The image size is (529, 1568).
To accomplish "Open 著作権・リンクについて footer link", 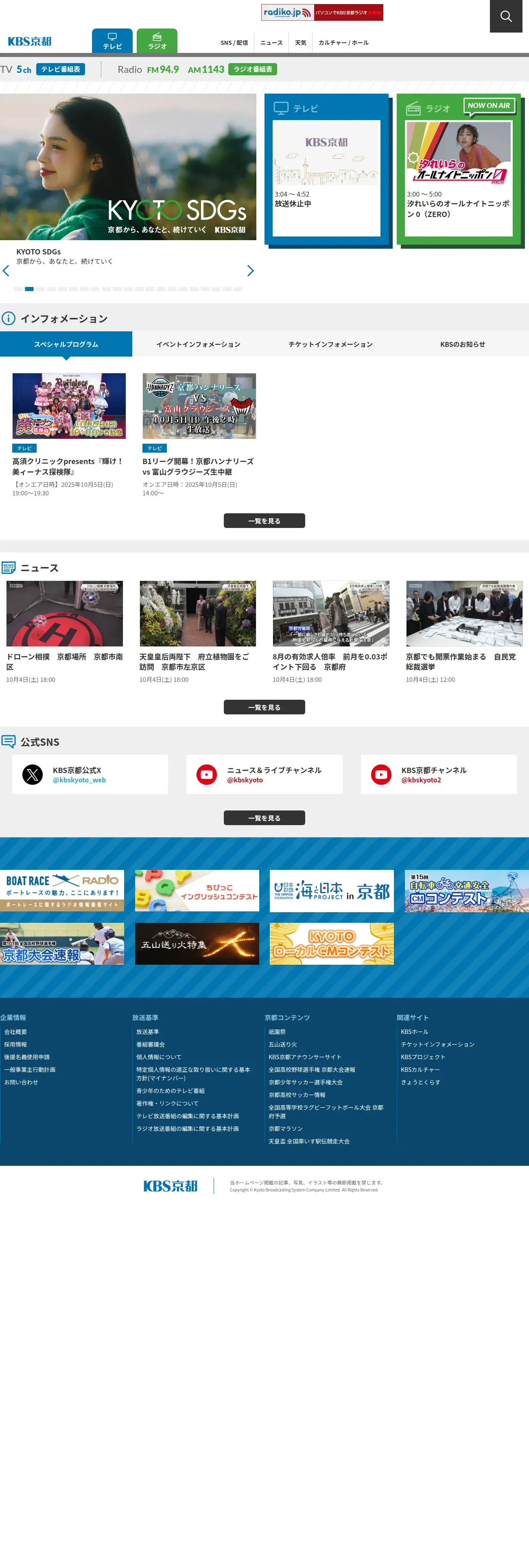I will 167,1104.
